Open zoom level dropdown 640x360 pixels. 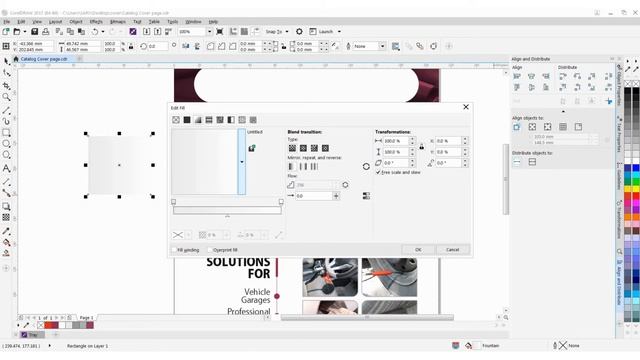pos(209,31)
